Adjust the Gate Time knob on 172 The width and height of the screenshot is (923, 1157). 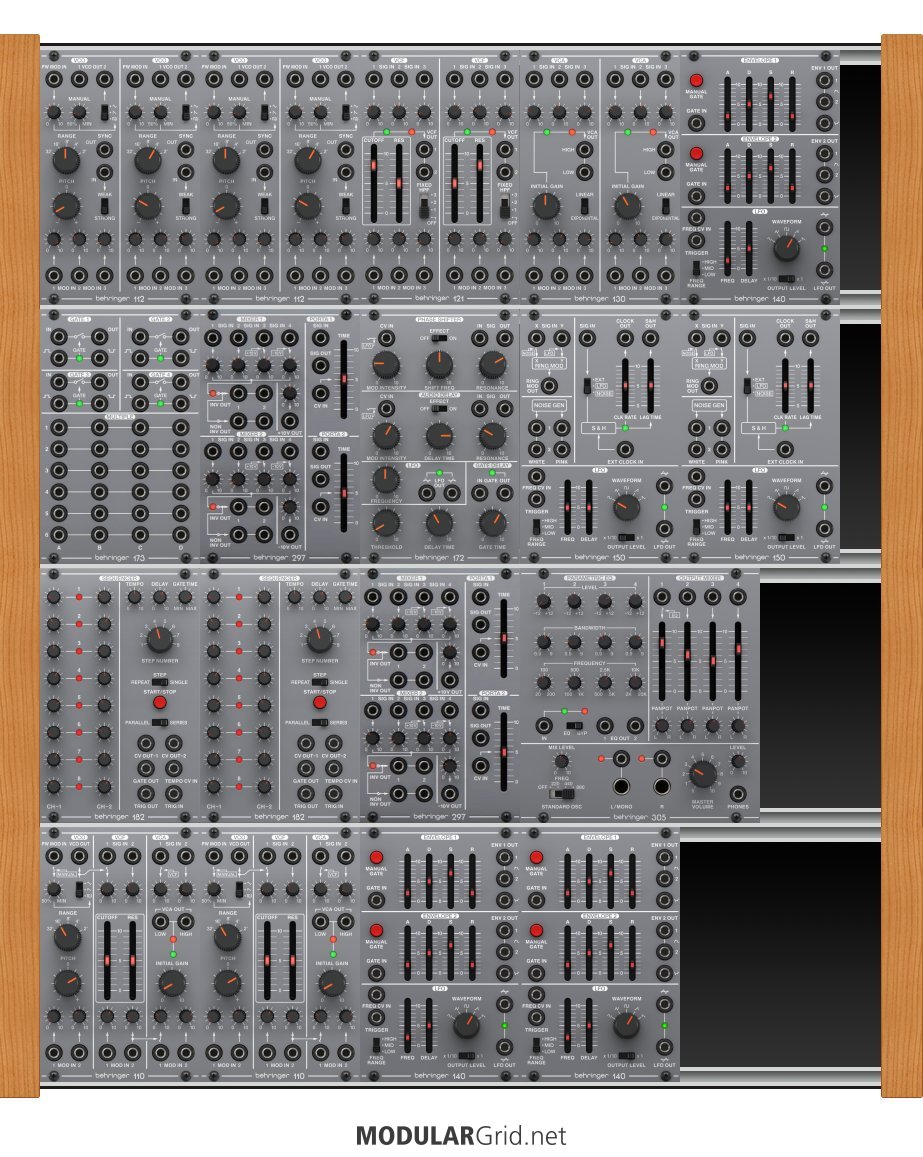(x=492, y=523)
